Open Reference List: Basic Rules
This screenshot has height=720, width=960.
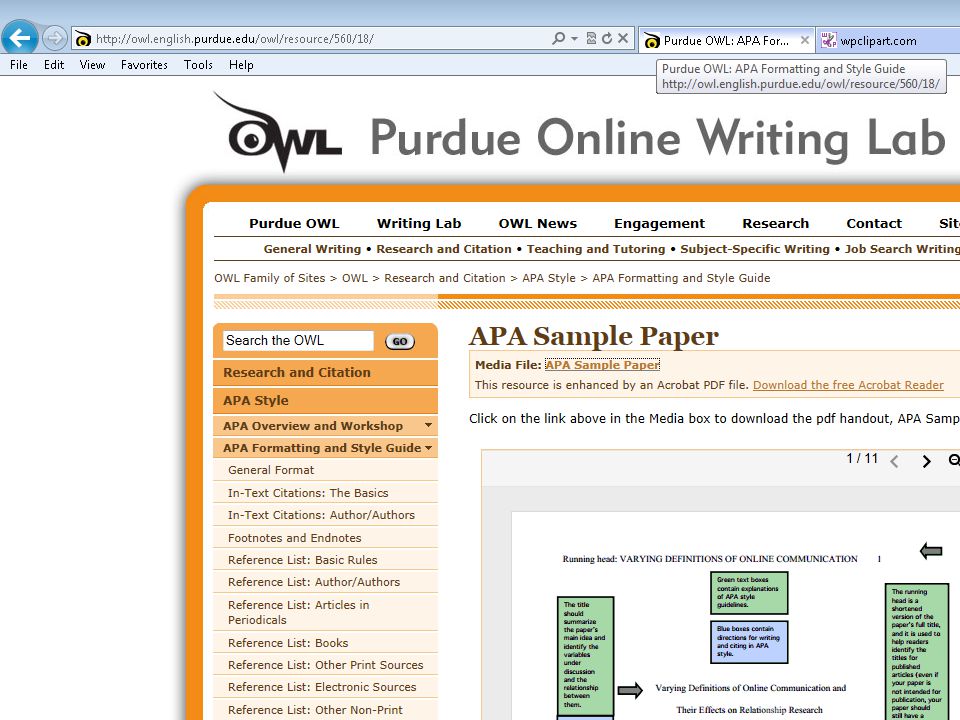325,560
